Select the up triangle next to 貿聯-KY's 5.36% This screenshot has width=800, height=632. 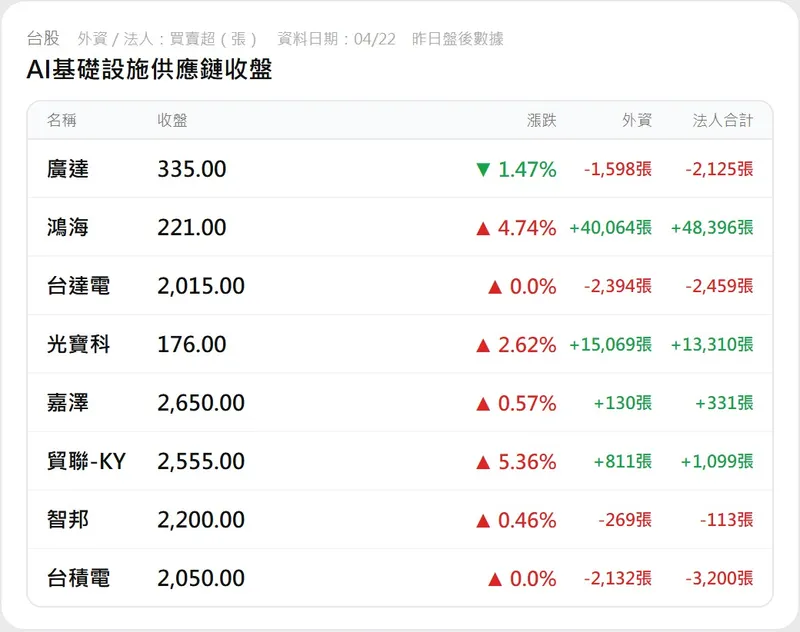[x=483, y=462]
